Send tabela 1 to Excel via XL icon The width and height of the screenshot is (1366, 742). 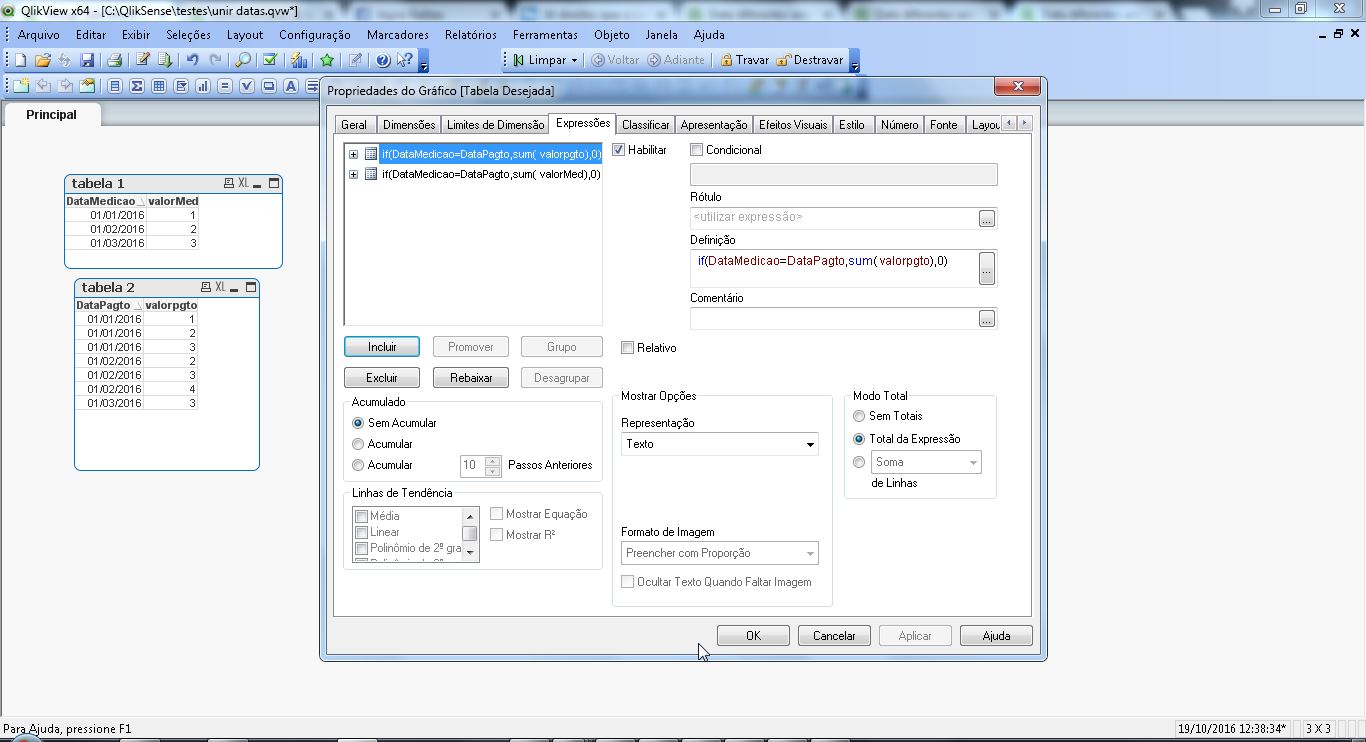tap(243, 183)
